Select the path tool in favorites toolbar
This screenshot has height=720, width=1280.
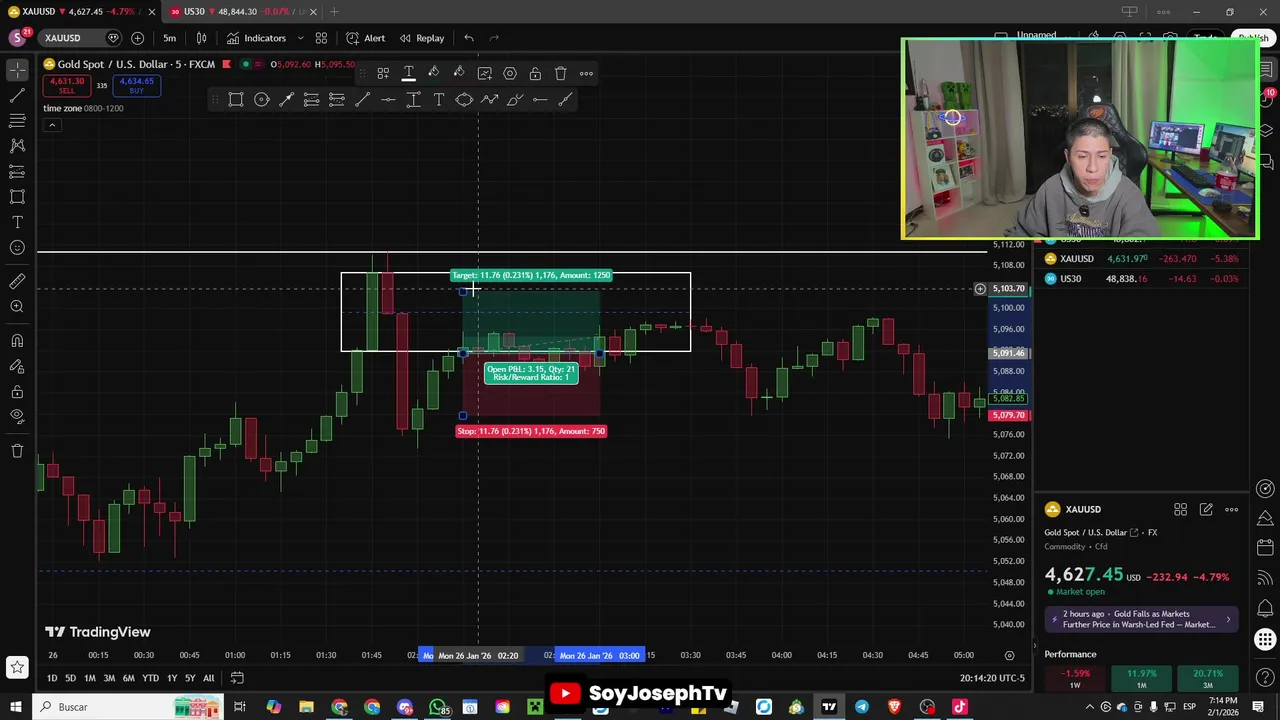coord(490,99)
